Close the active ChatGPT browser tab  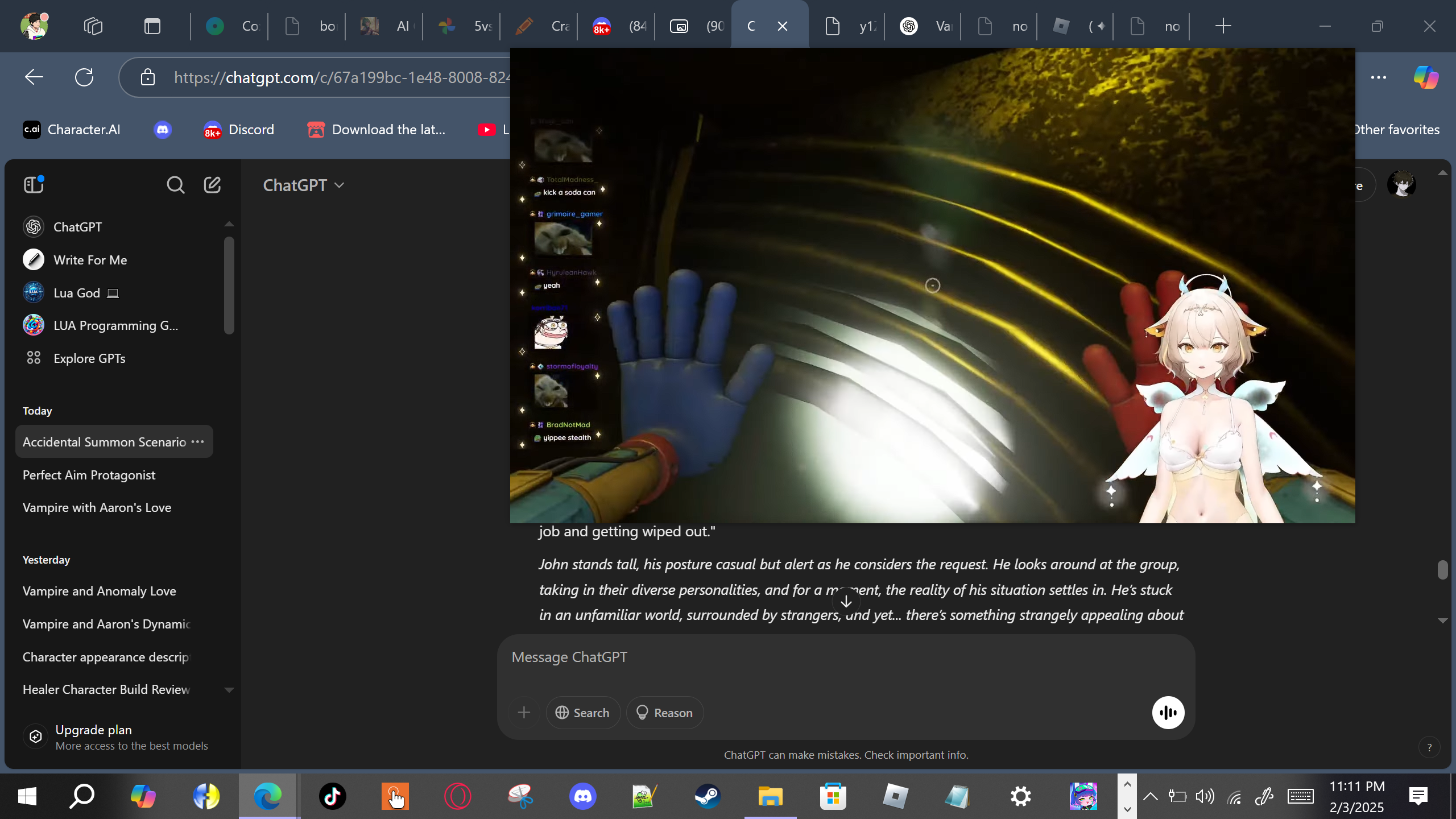pos(783,26)
